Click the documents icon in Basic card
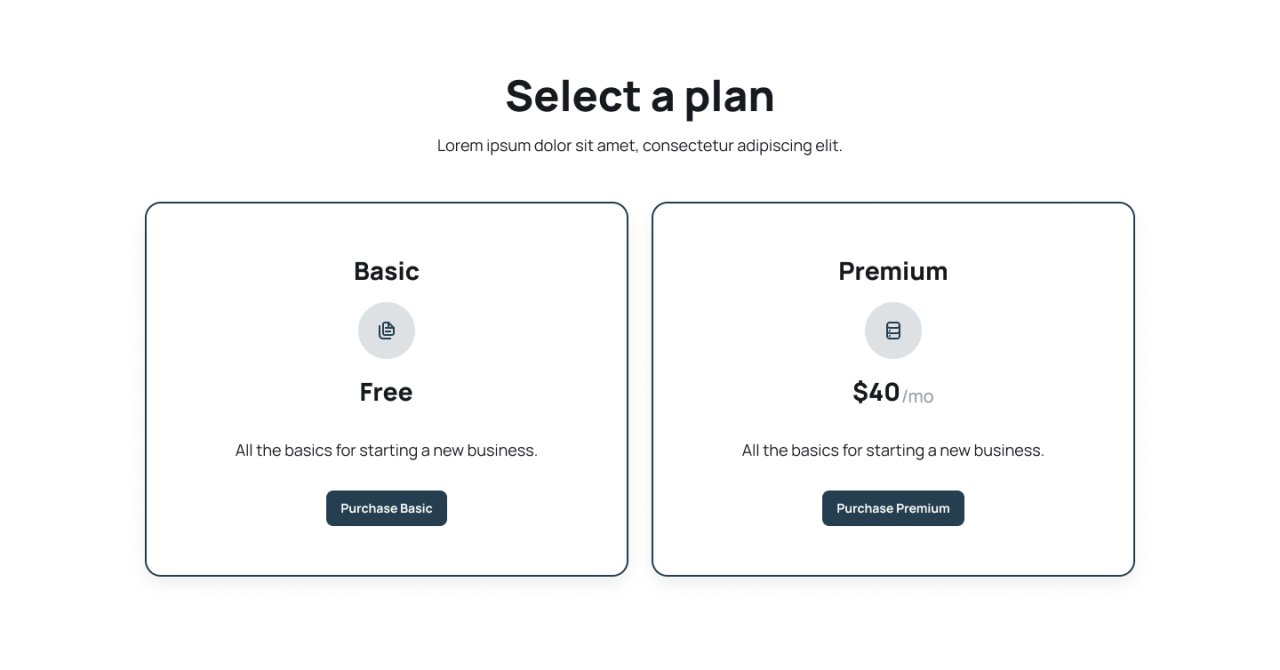Screen dimensions: 1280x670 coord(386,330)
